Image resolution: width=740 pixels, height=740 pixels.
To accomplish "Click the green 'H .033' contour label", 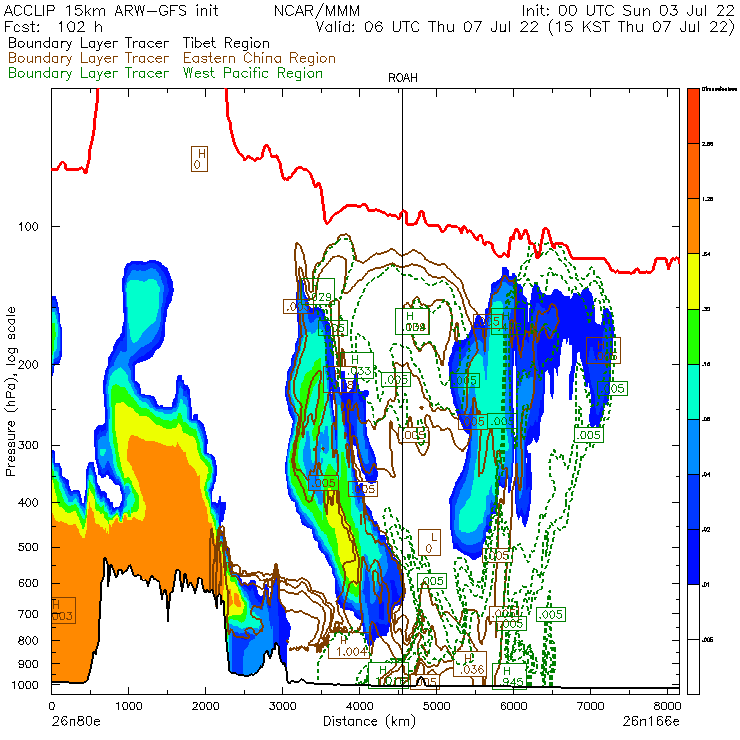I will [357, 365].
